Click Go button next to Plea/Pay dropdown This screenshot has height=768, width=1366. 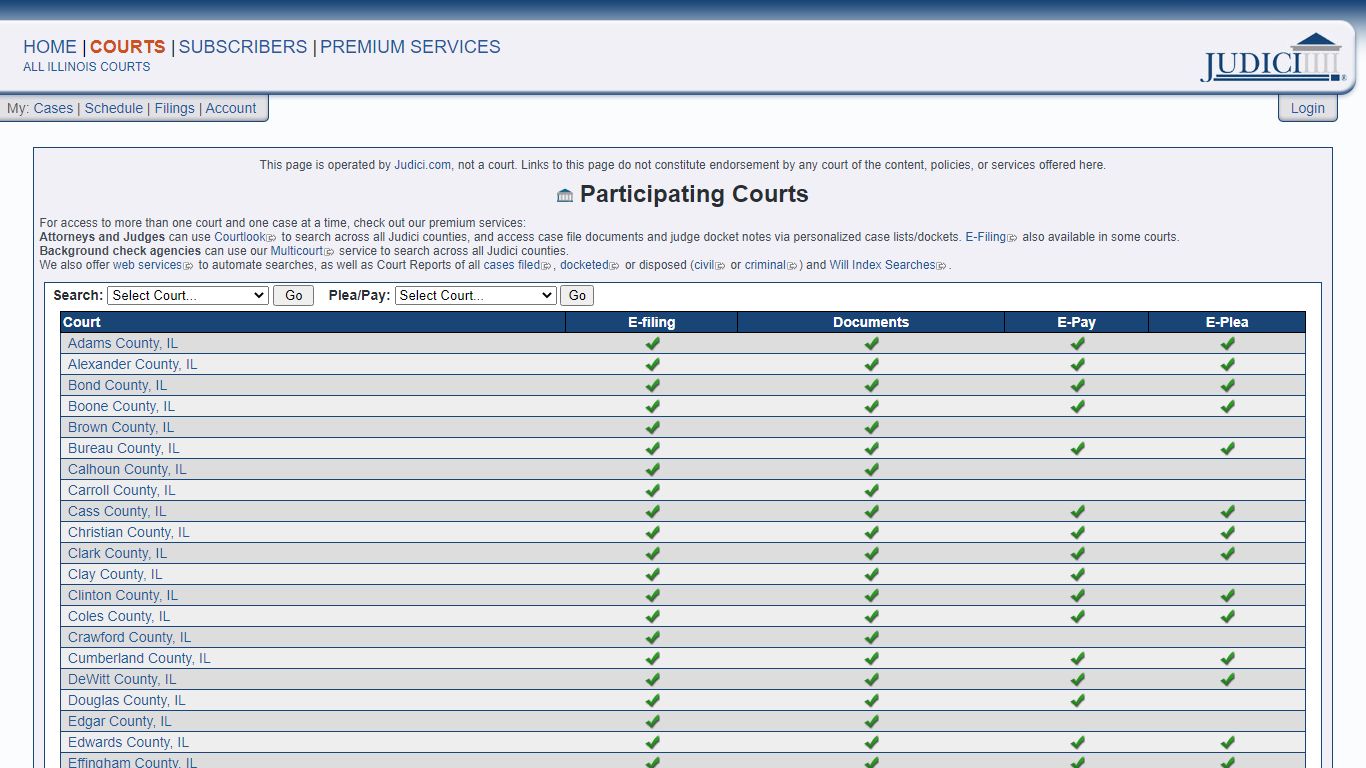click(577, 295)
